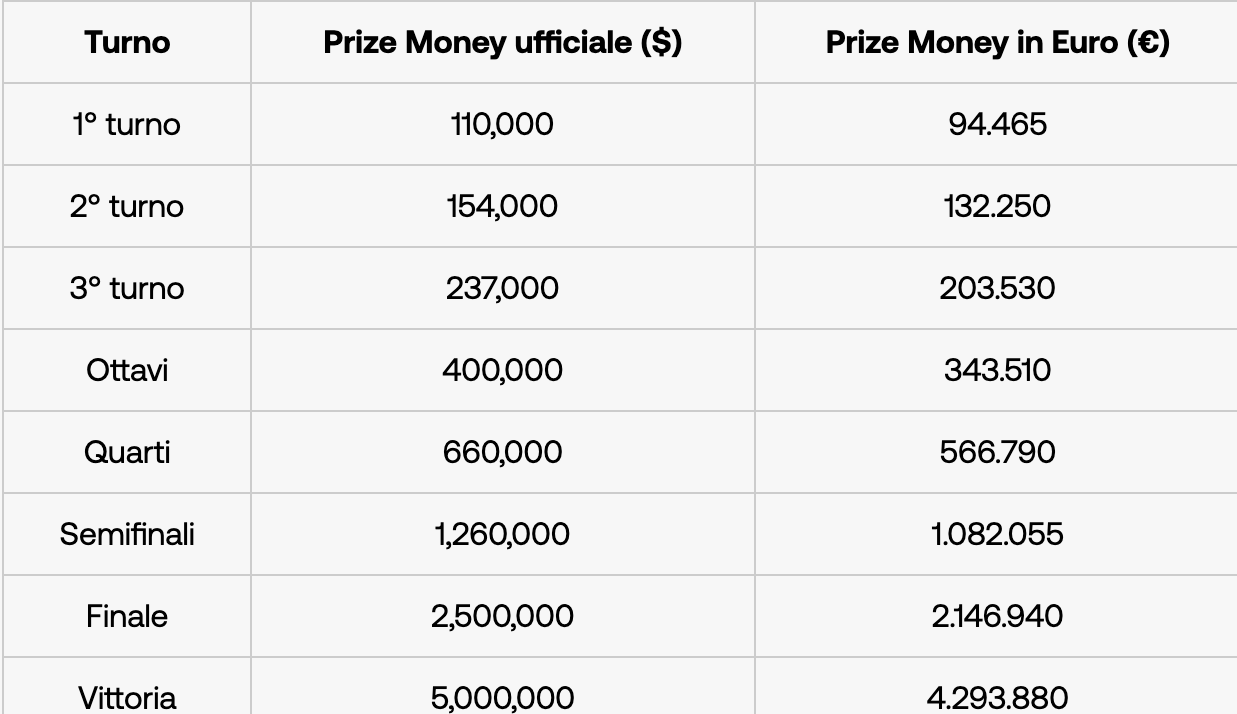This screenshot has height=714, width=1237.
Task: Select the 94.465 euro value
Action: 997,125
